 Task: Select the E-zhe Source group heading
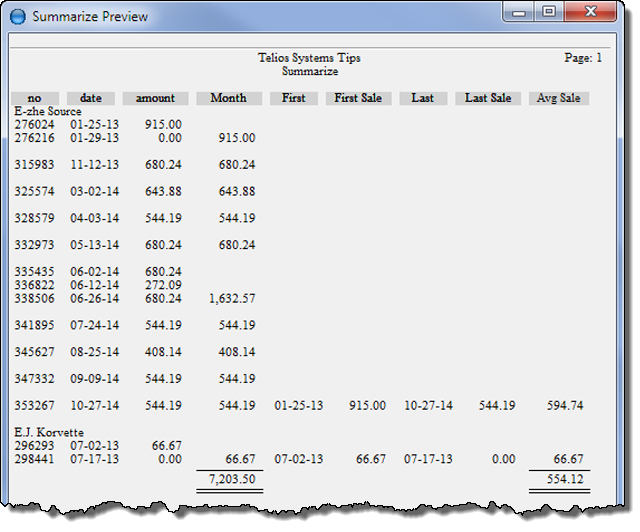coord(48,111)
